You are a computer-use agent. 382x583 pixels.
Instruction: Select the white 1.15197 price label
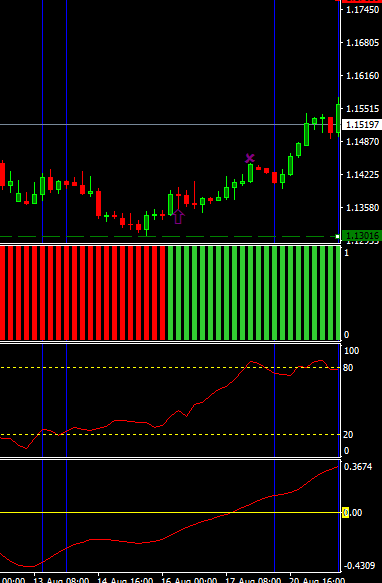click(x=362, y=125)
